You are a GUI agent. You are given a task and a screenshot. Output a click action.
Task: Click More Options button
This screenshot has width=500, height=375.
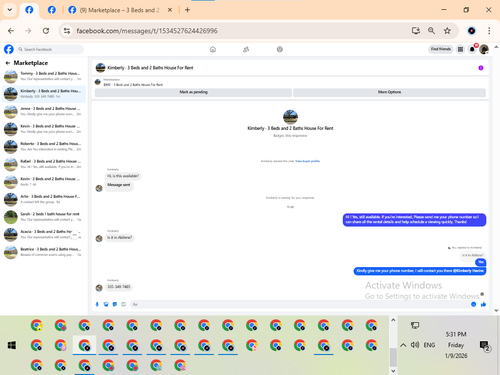(x=389, y=92)
